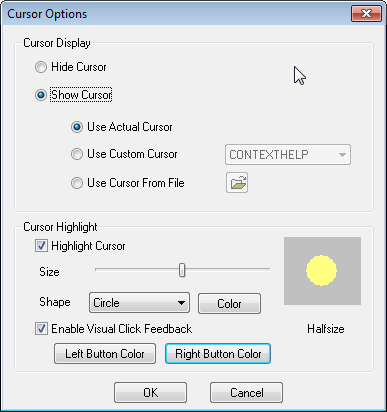Open the Circle shape dropdown
The image size is (387, 412).
[x=139, y=303]
